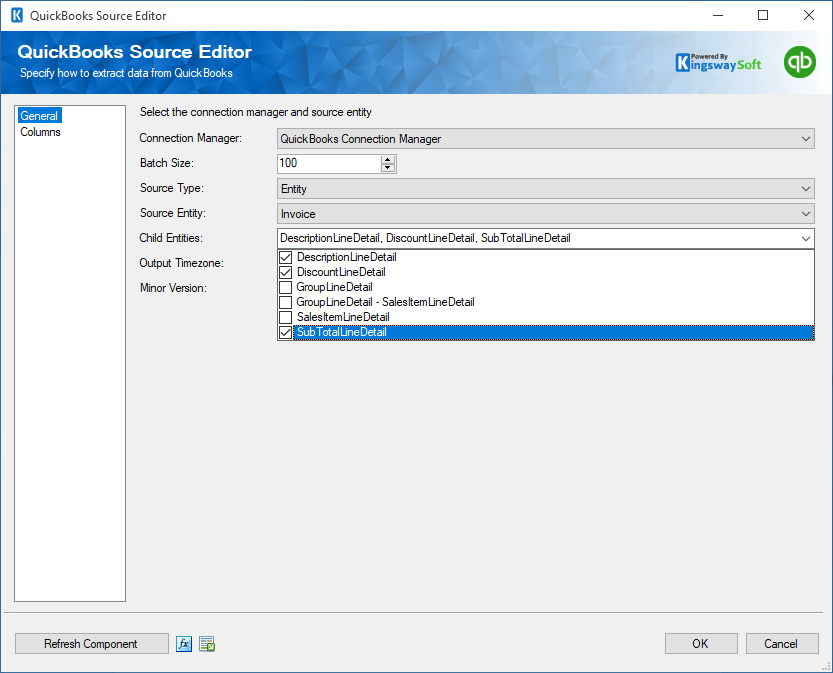Click the KingswaySoft K title bar icon
This screenshot has height=673, width=833.
(17, 15)
